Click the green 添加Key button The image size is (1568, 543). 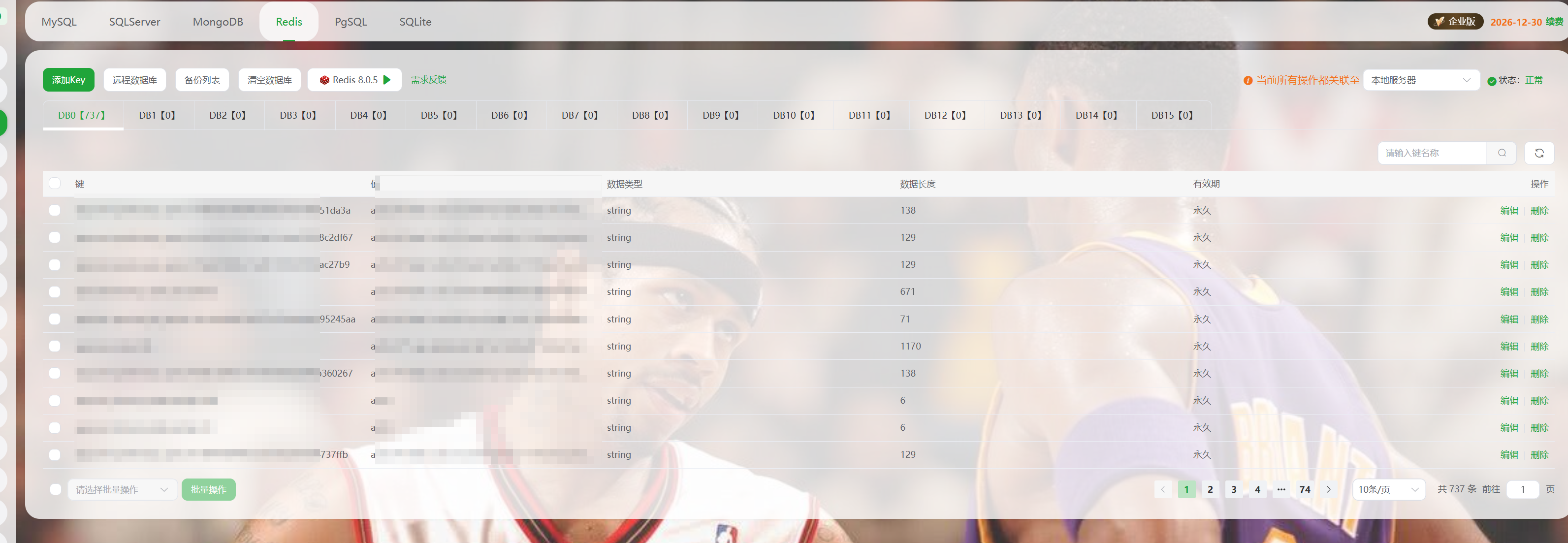(68, 80)
